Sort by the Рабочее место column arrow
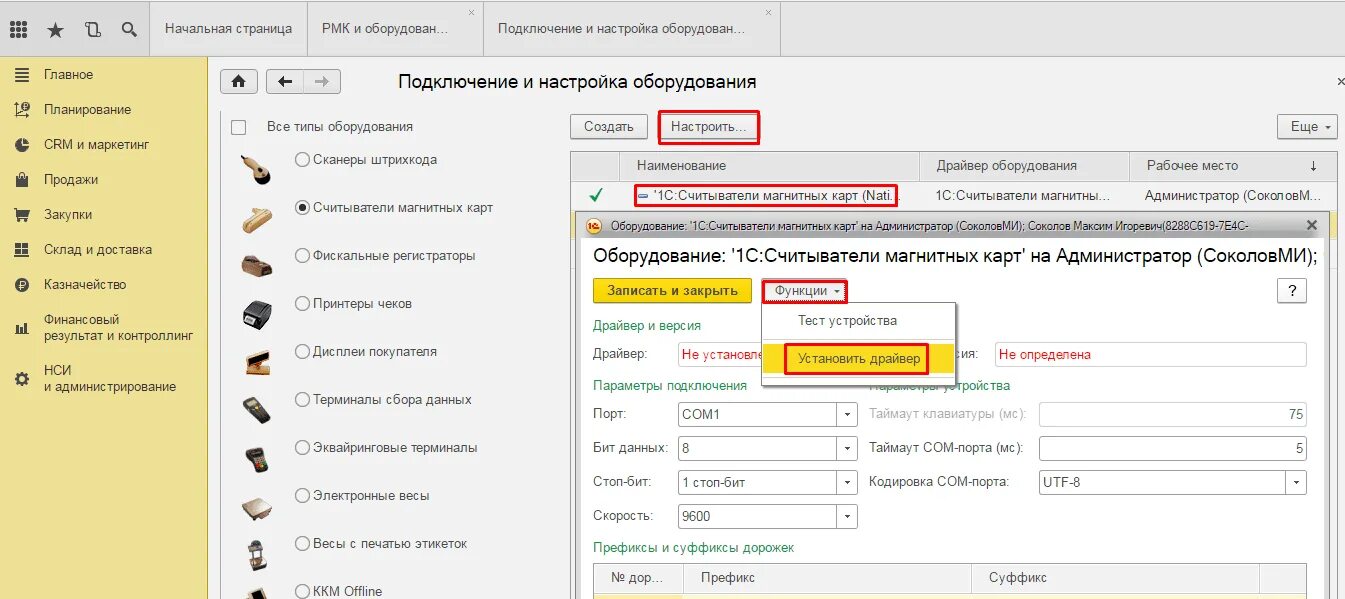This screenshot has height=599, width=1345. (x=1313, y=166)
